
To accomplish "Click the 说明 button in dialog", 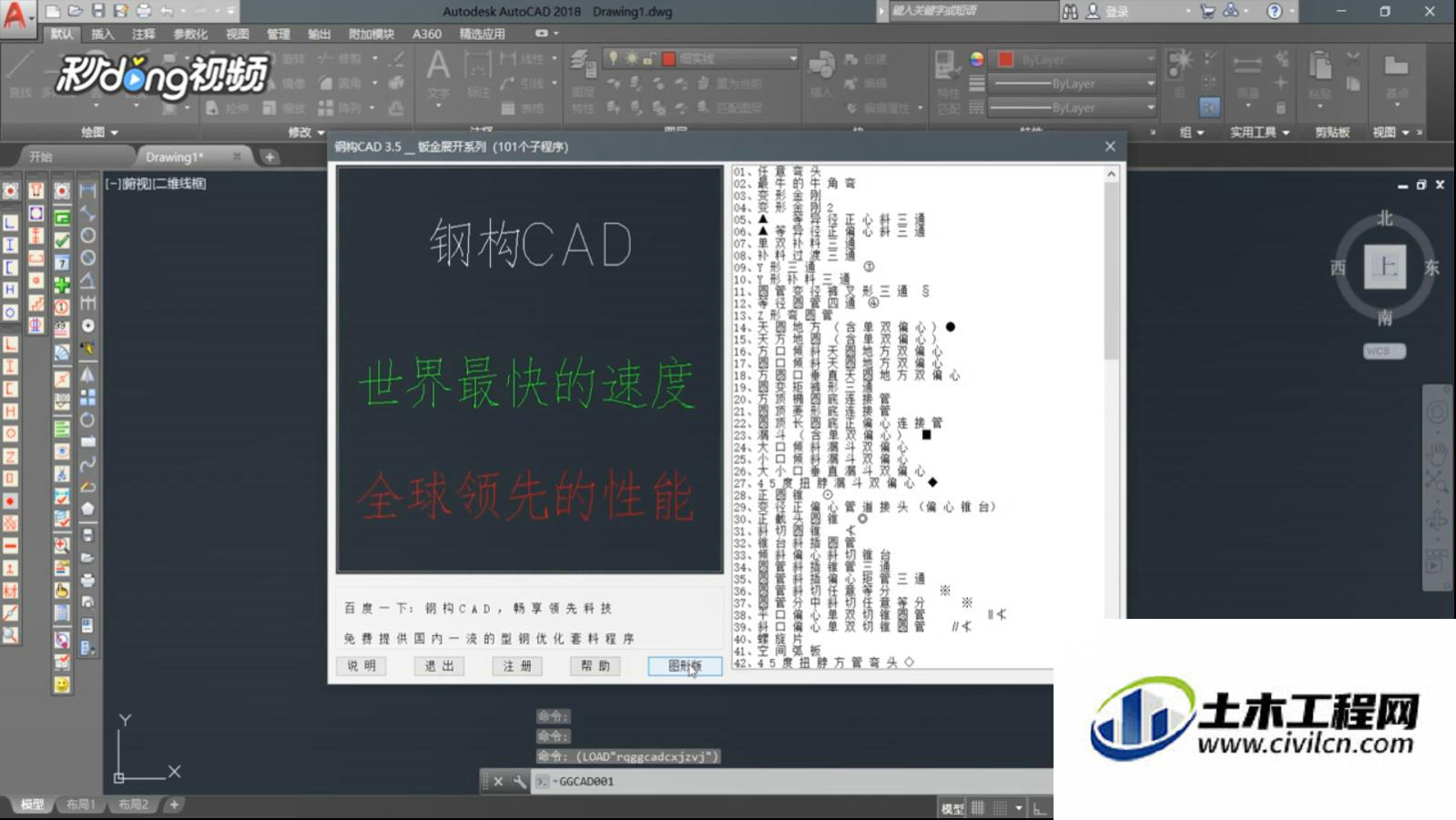I will coord(361,665).
